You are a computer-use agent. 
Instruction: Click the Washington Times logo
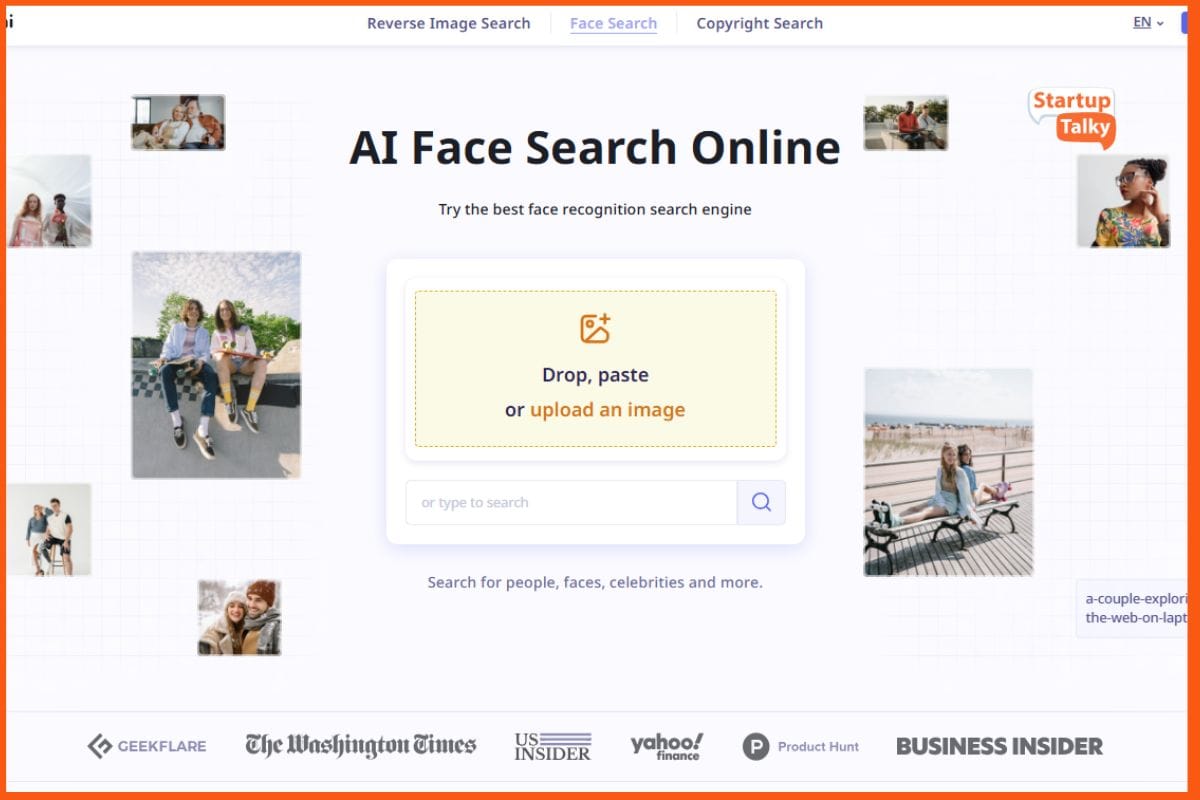click(x=361, y=746)
